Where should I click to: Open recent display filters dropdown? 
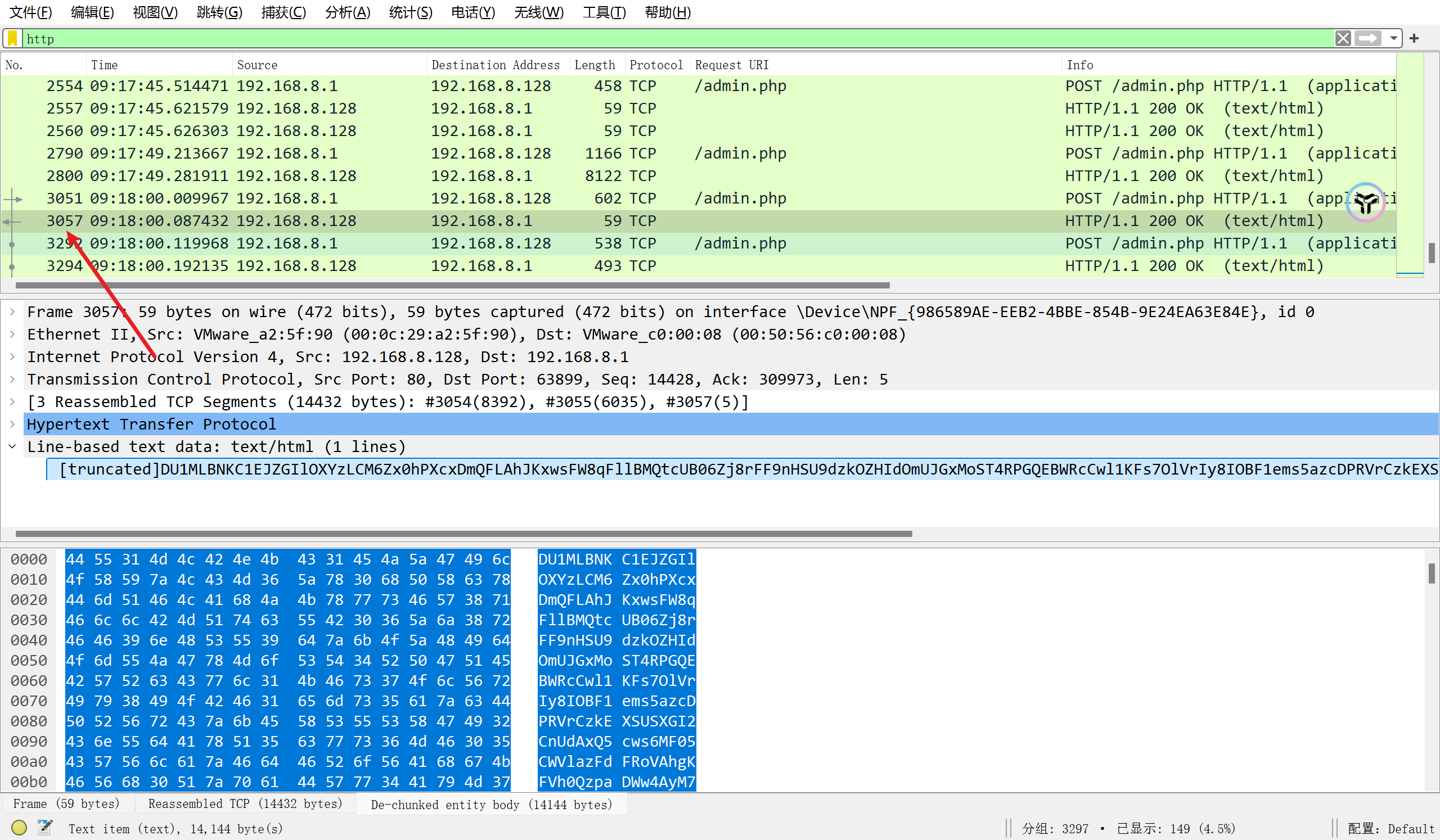(x=1394, y=38)
